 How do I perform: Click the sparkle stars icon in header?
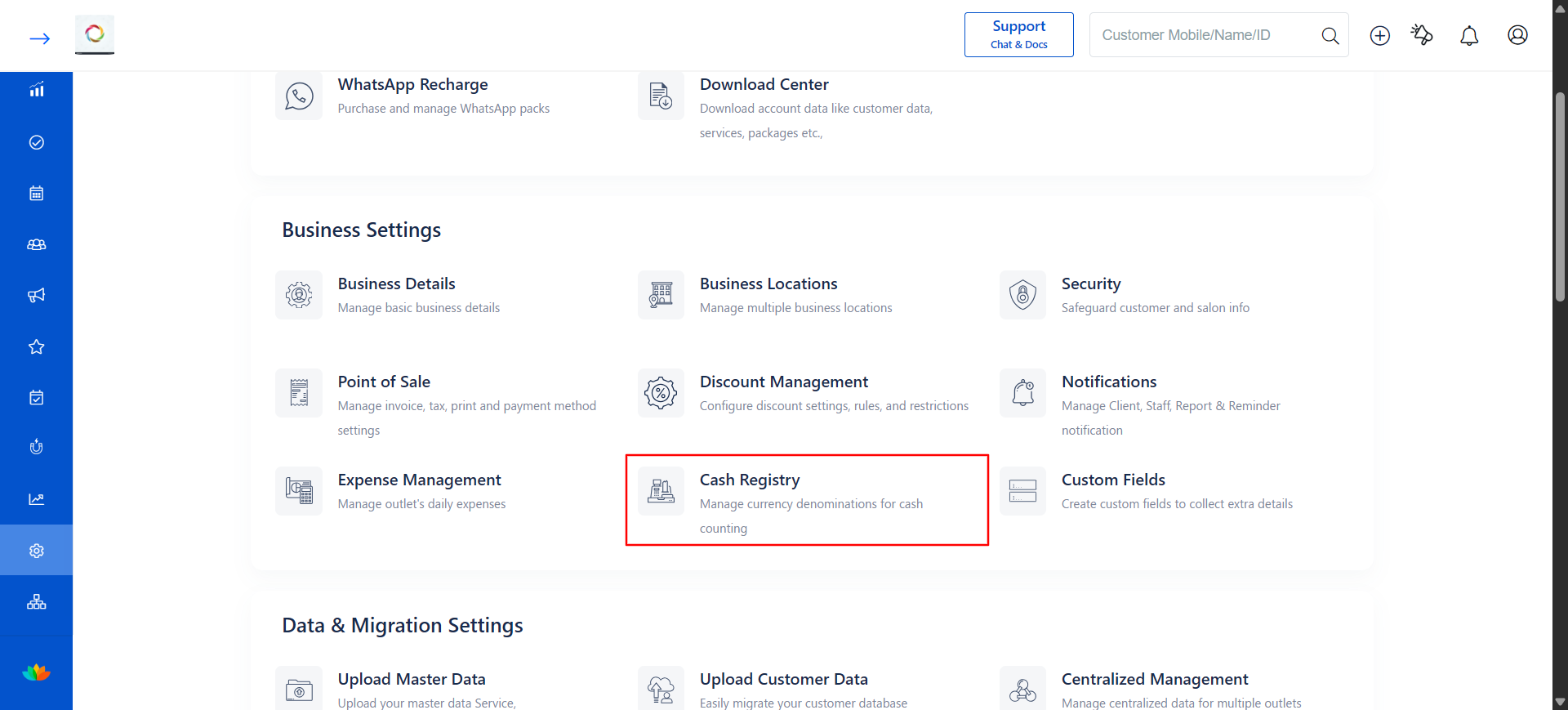point(1422,34)
